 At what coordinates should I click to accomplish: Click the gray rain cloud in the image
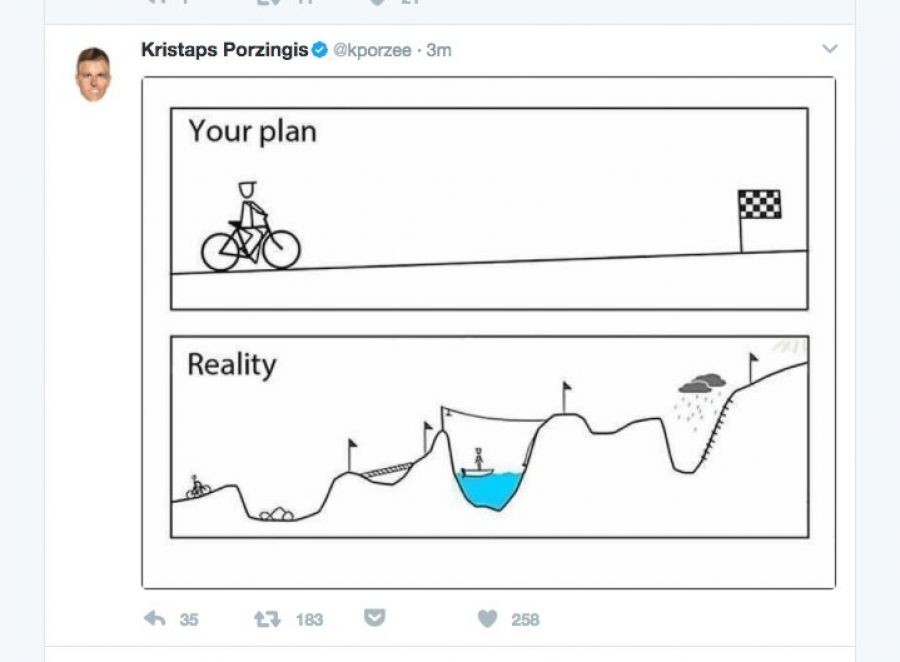point(702,382)
